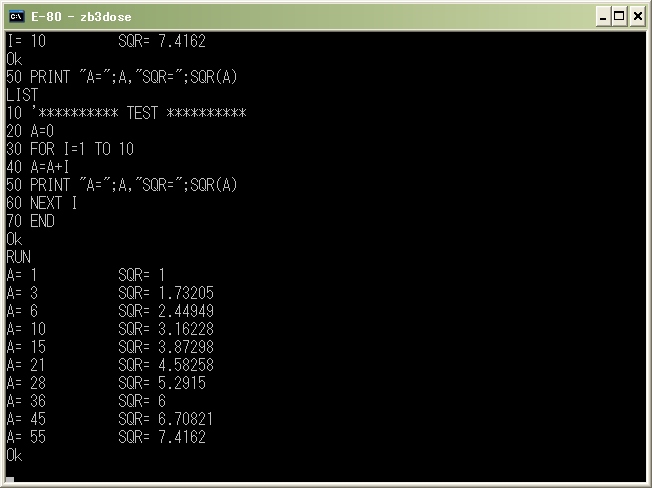Click the value 6.70821

185,419
